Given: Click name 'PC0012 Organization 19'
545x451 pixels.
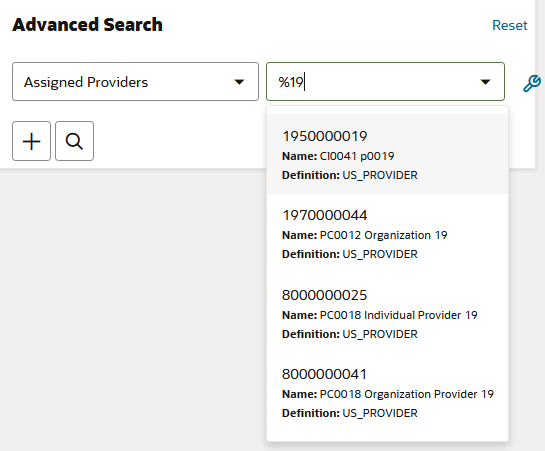Looking at the screenshot, I should click(383, 235).
